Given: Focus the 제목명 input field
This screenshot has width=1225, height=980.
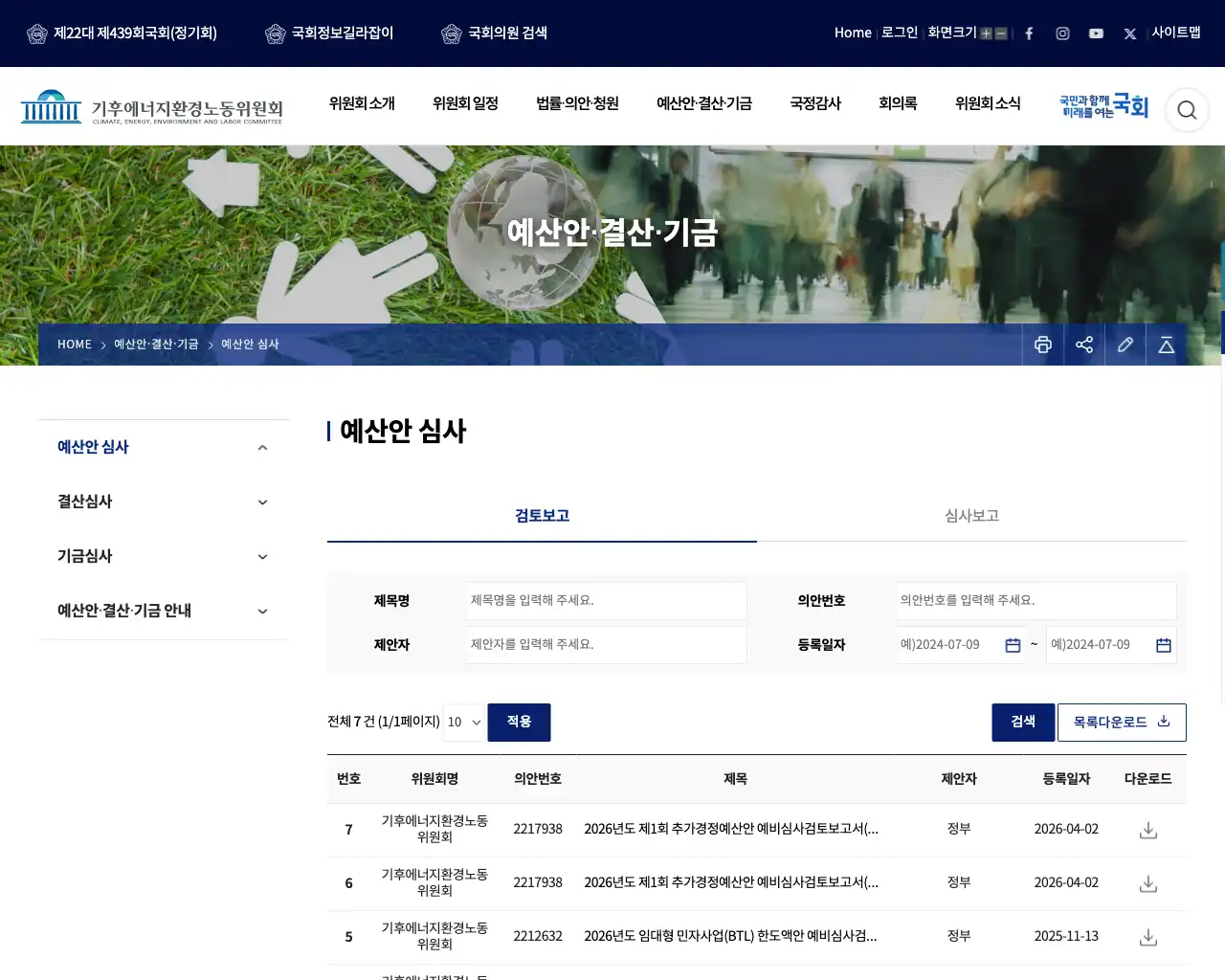Looking at the screenshot, I should point(607,601).
